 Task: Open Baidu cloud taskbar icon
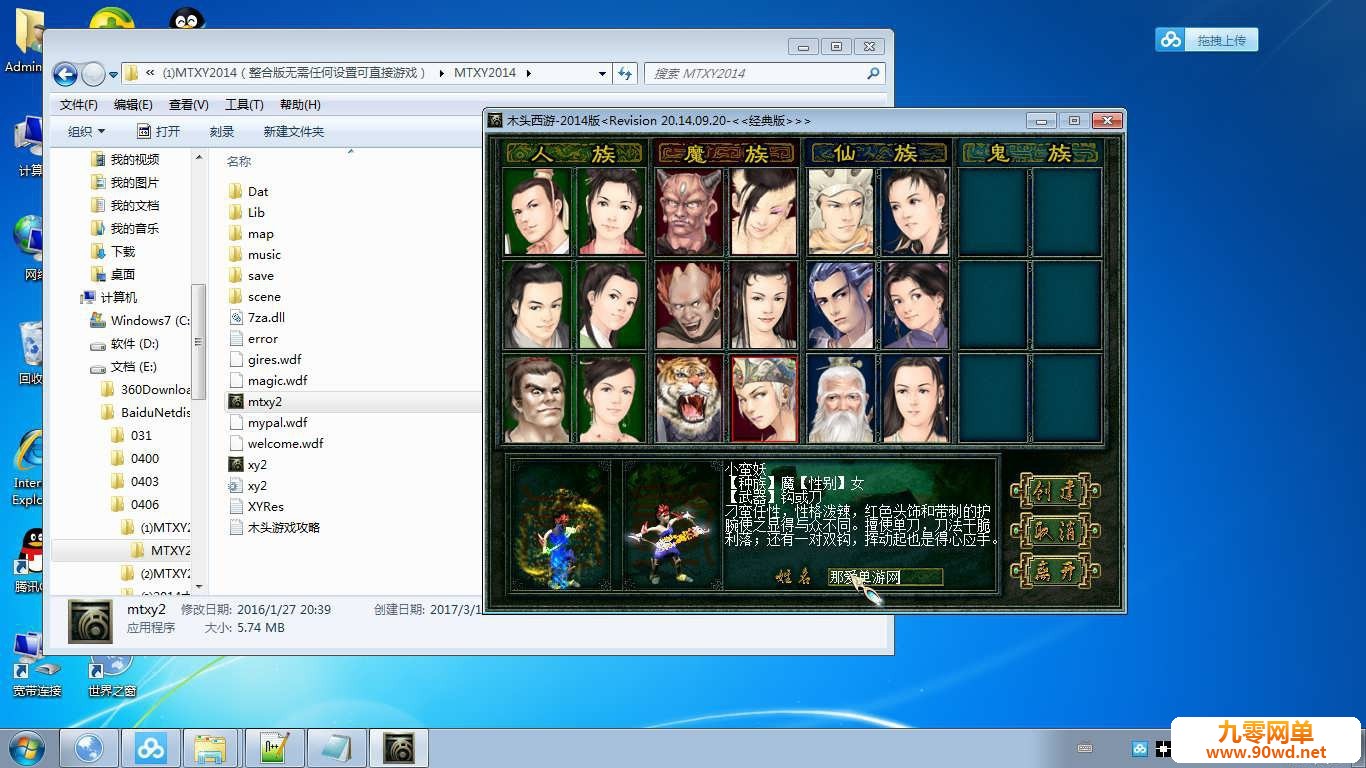(151, 748)
